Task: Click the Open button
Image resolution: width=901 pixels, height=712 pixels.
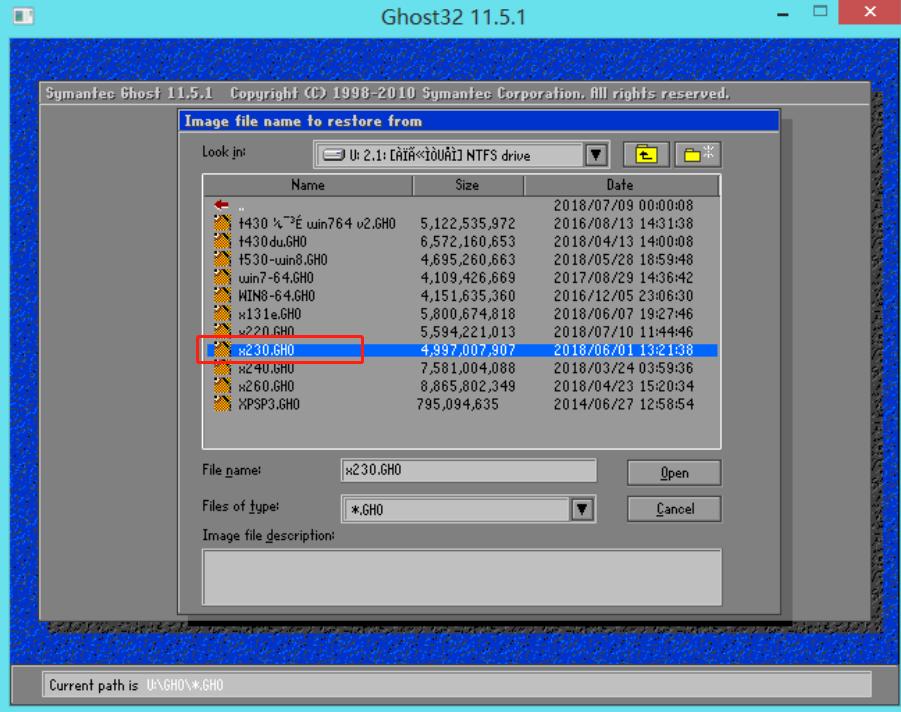Action: coord(676,473)
